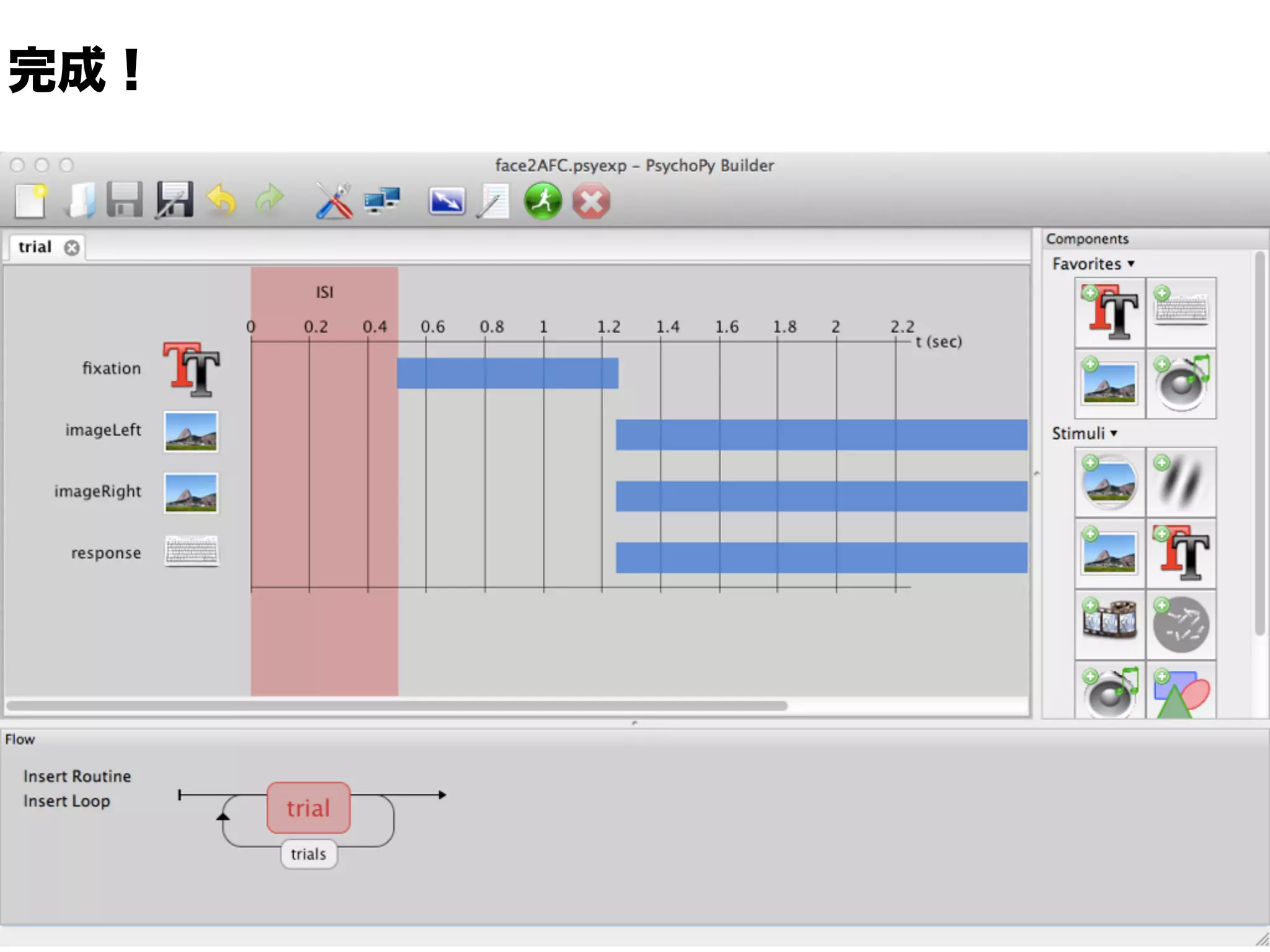
Task: Add Image component from Favorites
Action: [1110, 384]
